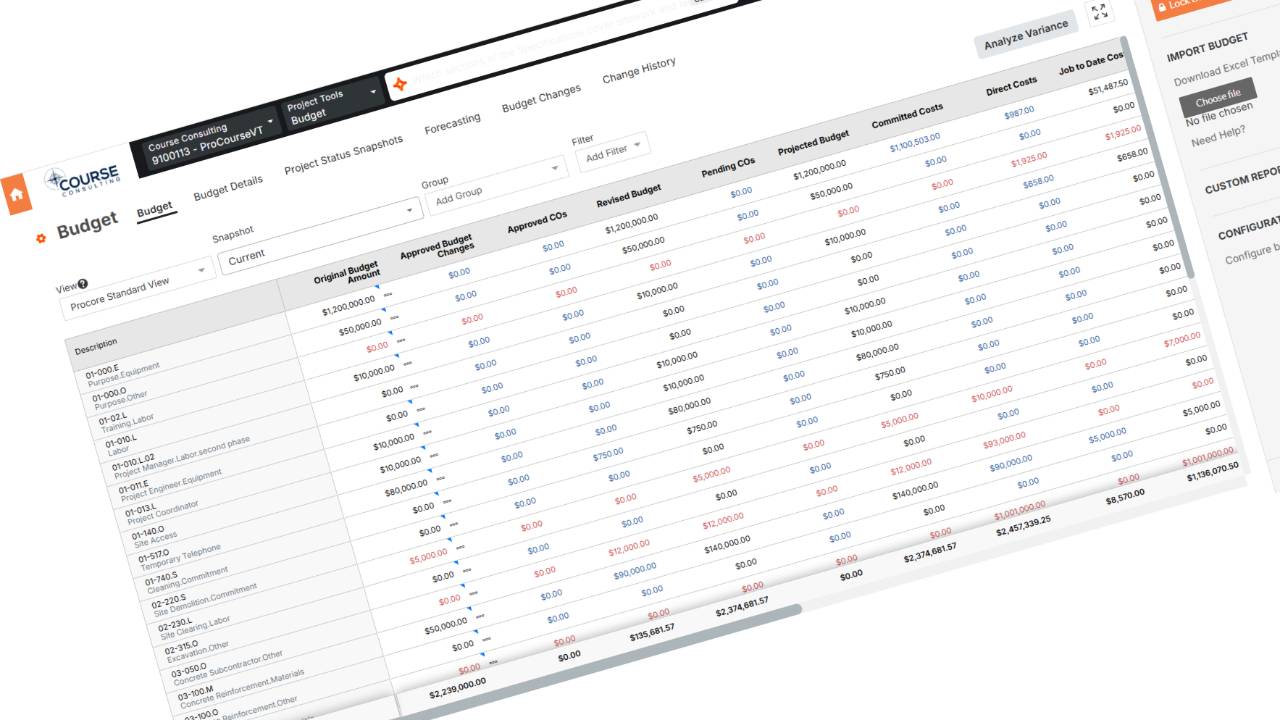Viewport: 1280px width, 720px height.
Task: Go to the Forecasting tab
Action: (452, 123)
